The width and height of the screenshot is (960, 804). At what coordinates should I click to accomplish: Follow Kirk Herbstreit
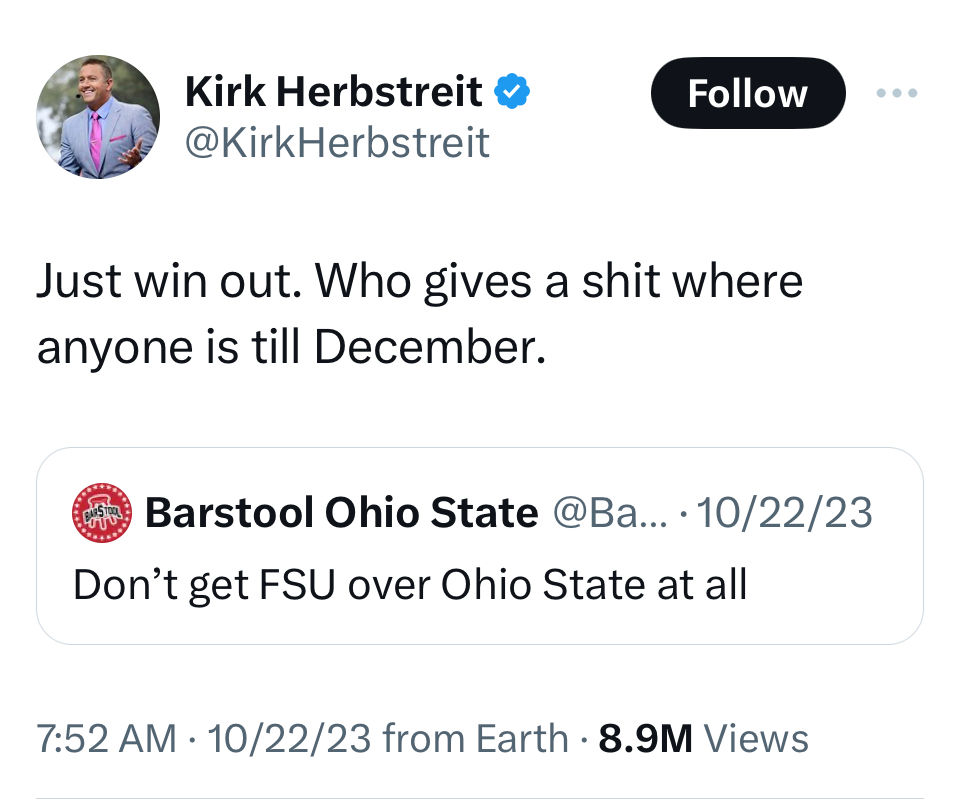[747, 93]
